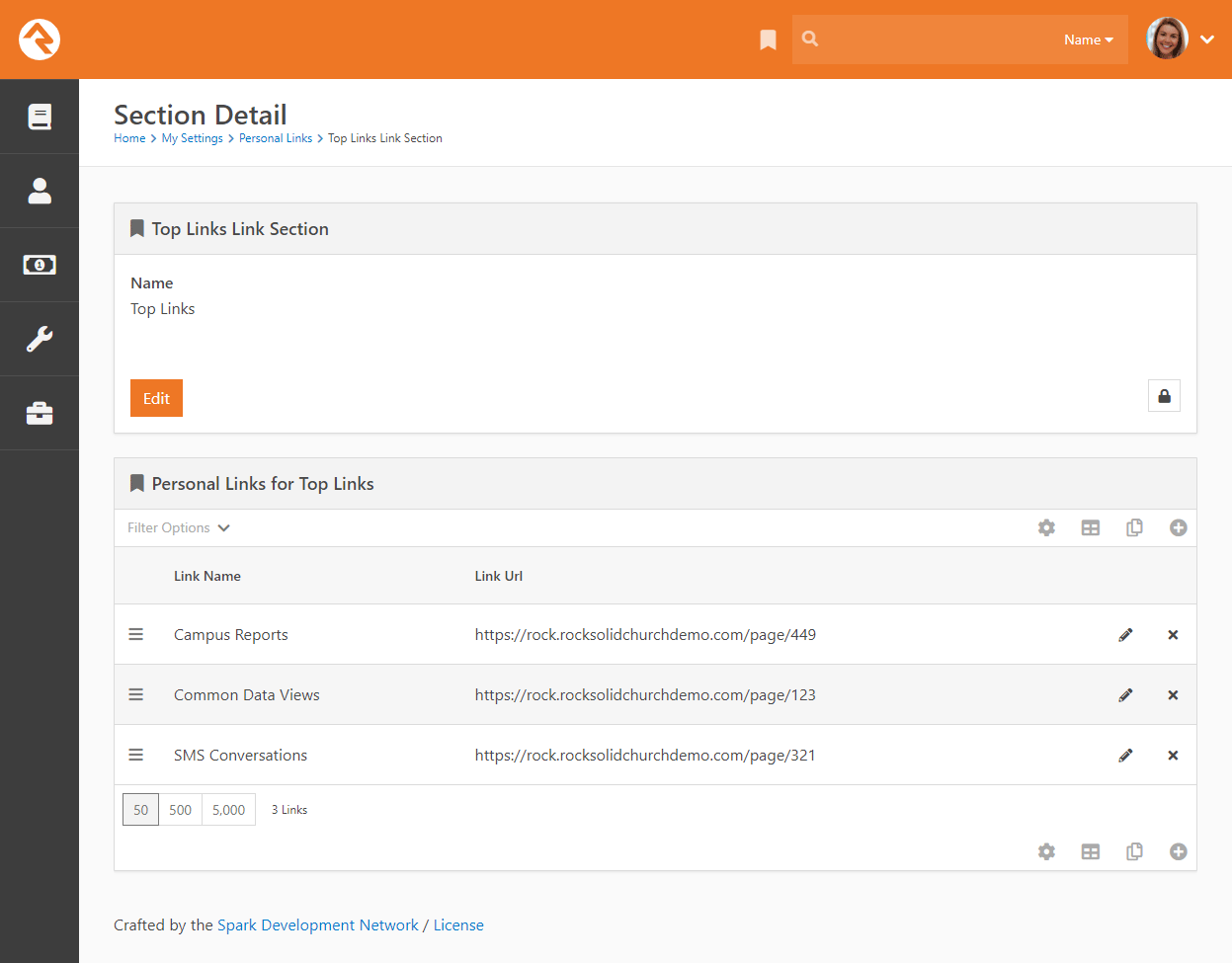The width and height of the screenshot is (1232, 963).
Task: Delete the Campus Reports link
Action: (x=1173, y=635)
